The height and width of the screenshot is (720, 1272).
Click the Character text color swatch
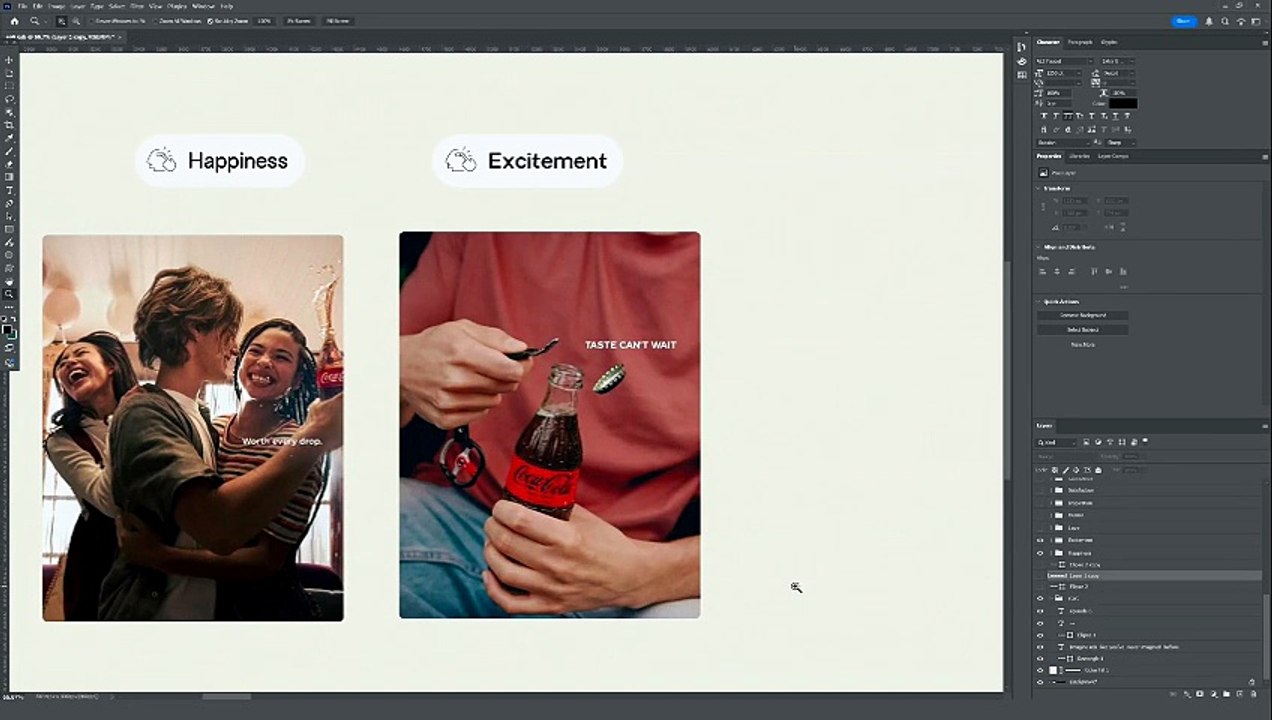coord(1123,103)
